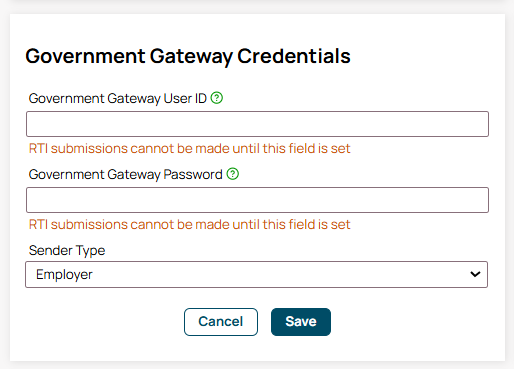Click the chevron arrow in Sender Type box

tap(475, 274)
